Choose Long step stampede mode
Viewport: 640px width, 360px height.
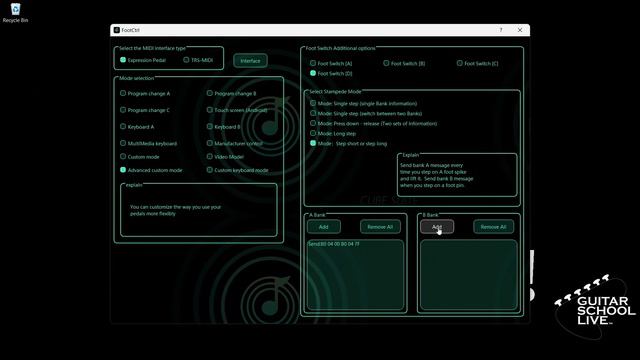tap(333, 133)
